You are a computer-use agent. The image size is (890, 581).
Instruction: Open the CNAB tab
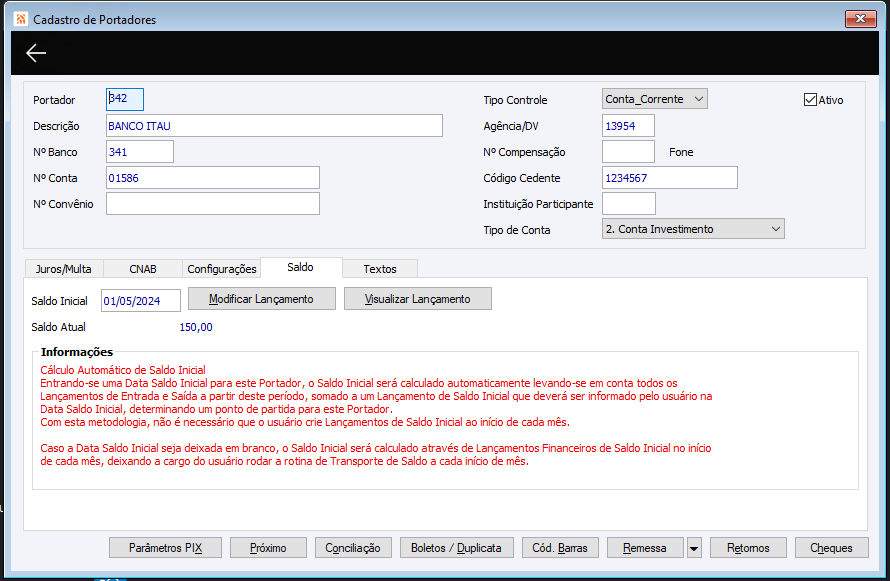143,269
